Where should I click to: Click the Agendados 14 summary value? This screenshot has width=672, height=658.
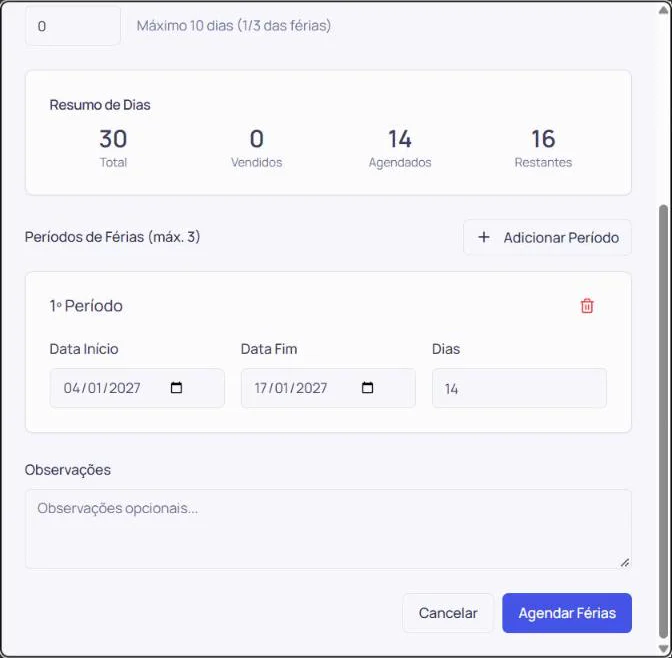point(400,139)
